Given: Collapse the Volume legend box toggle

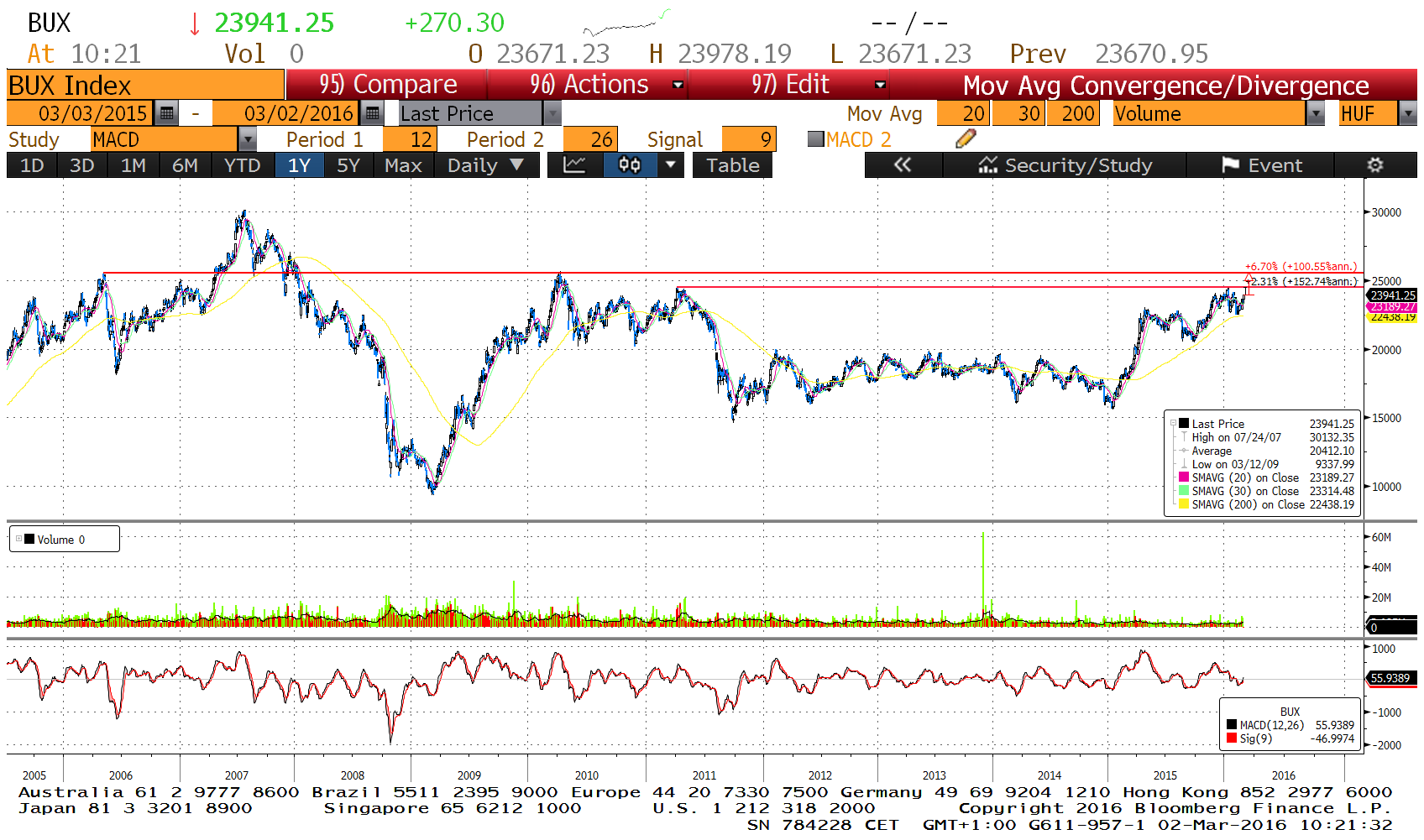Looking at the screenshot, I should click(x=19, y=539).
